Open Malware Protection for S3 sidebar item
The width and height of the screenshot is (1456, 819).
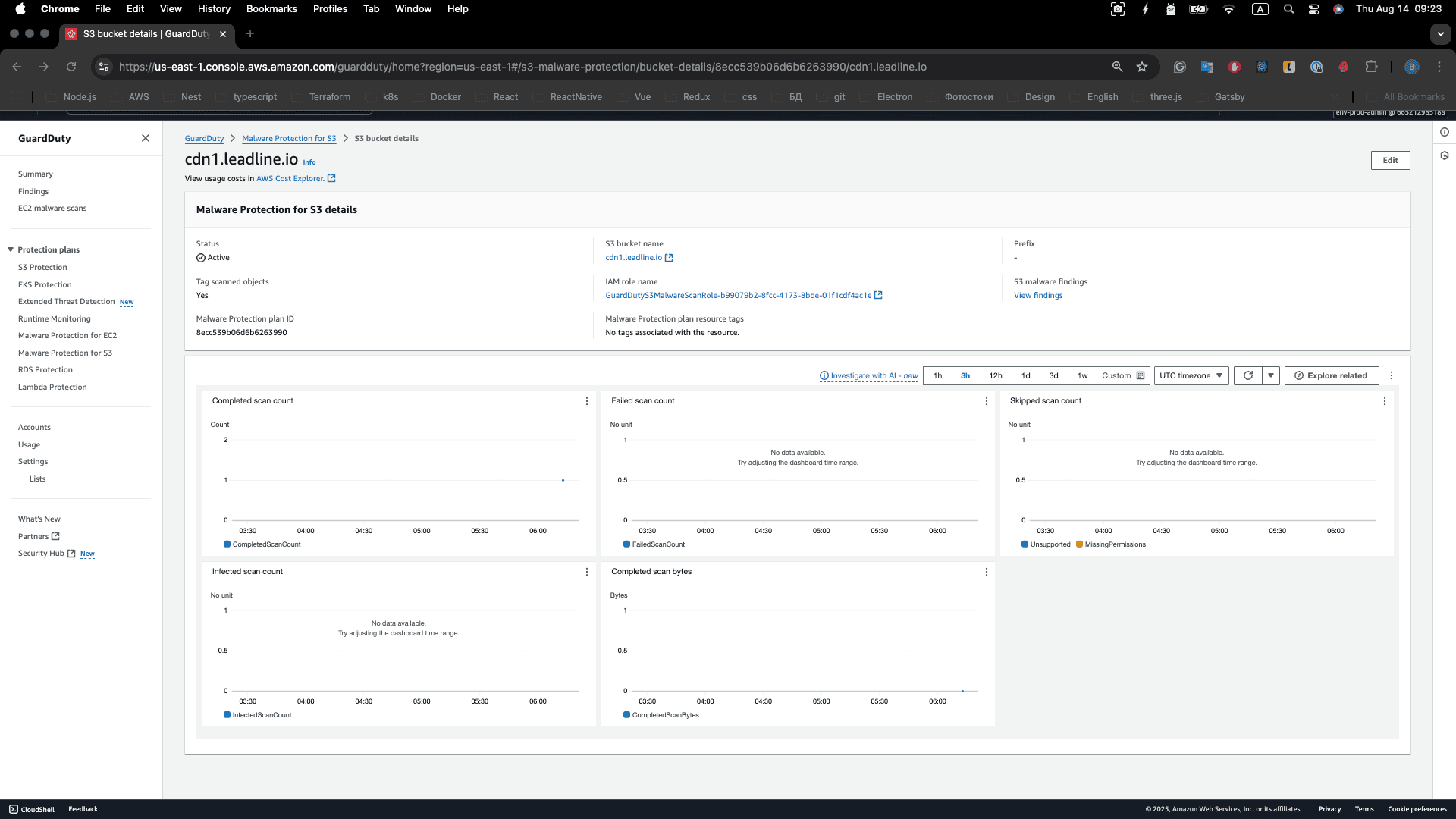pyautogui.click(x=65, y=353)
